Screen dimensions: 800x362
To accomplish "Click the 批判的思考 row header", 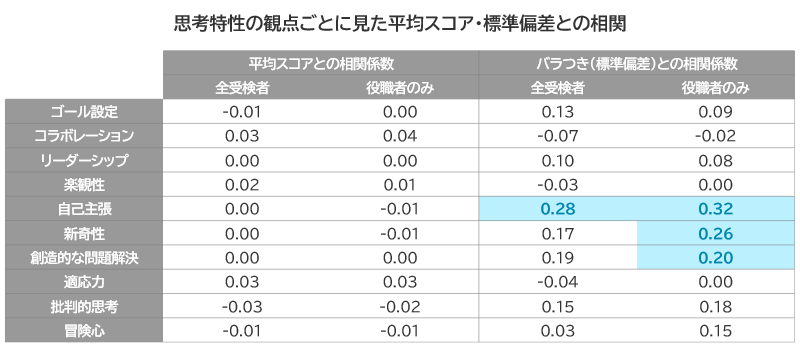I will [x=84, y=306].
